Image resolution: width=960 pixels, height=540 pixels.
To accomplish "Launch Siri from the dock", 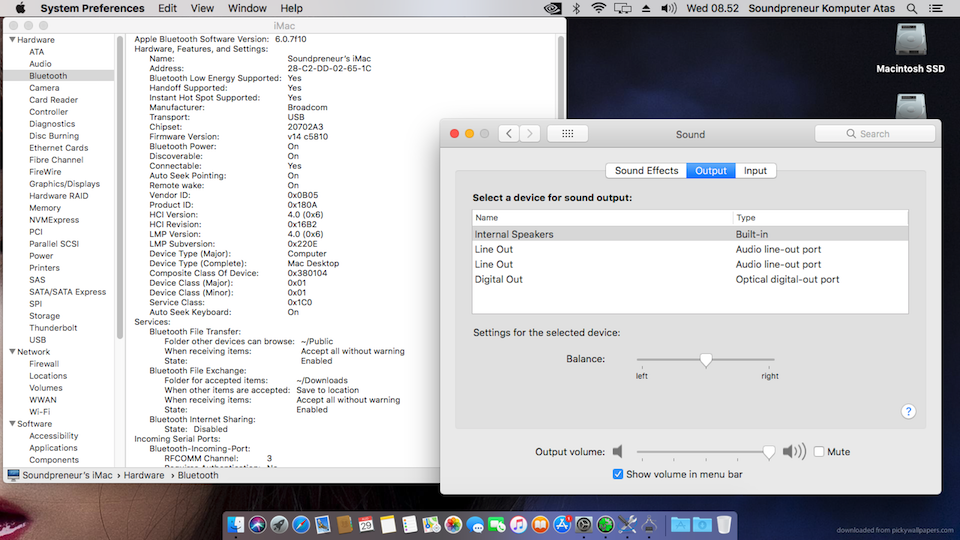I will click(x=258, y=525).
